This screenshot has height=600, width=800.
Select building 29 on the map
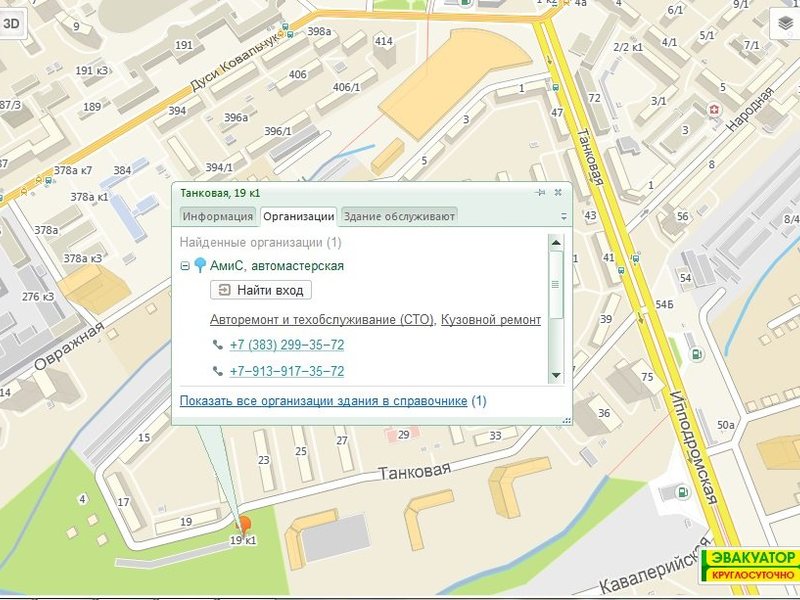tap(404, 435)
